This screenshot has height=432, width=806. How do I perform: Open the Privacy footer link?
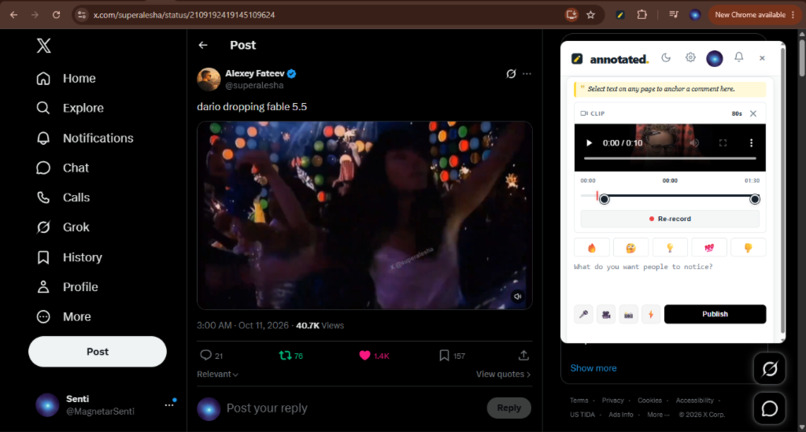613,400
